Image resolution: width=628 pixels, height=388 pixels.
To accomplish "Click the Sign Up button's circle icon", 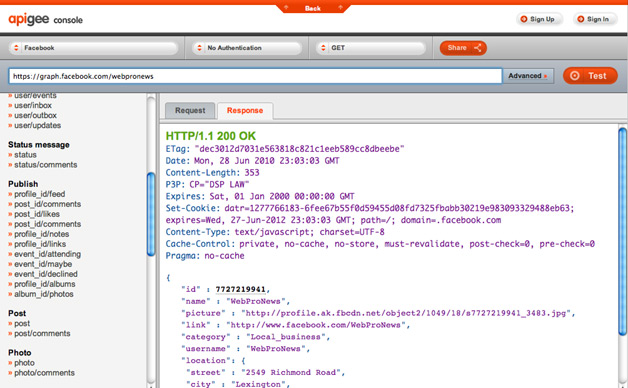I will tap(523, 19).
